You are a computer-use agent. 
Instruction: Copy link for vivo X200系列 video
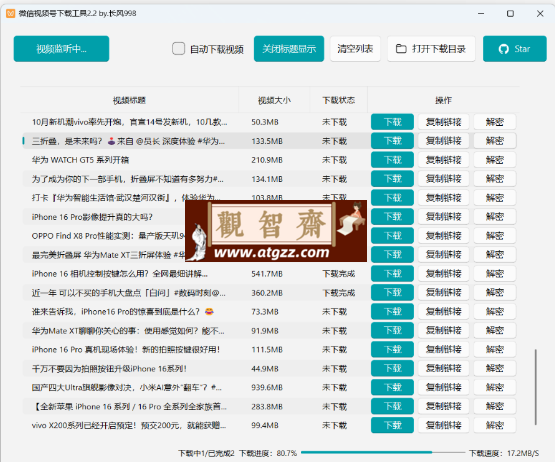tap(444, 425)
